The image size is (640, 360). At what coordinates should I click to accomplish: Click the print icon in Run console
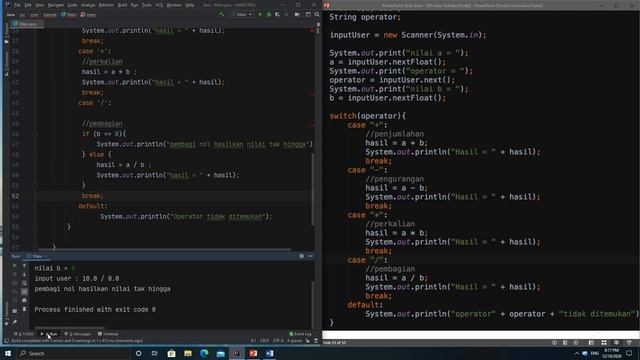point(24,300)
